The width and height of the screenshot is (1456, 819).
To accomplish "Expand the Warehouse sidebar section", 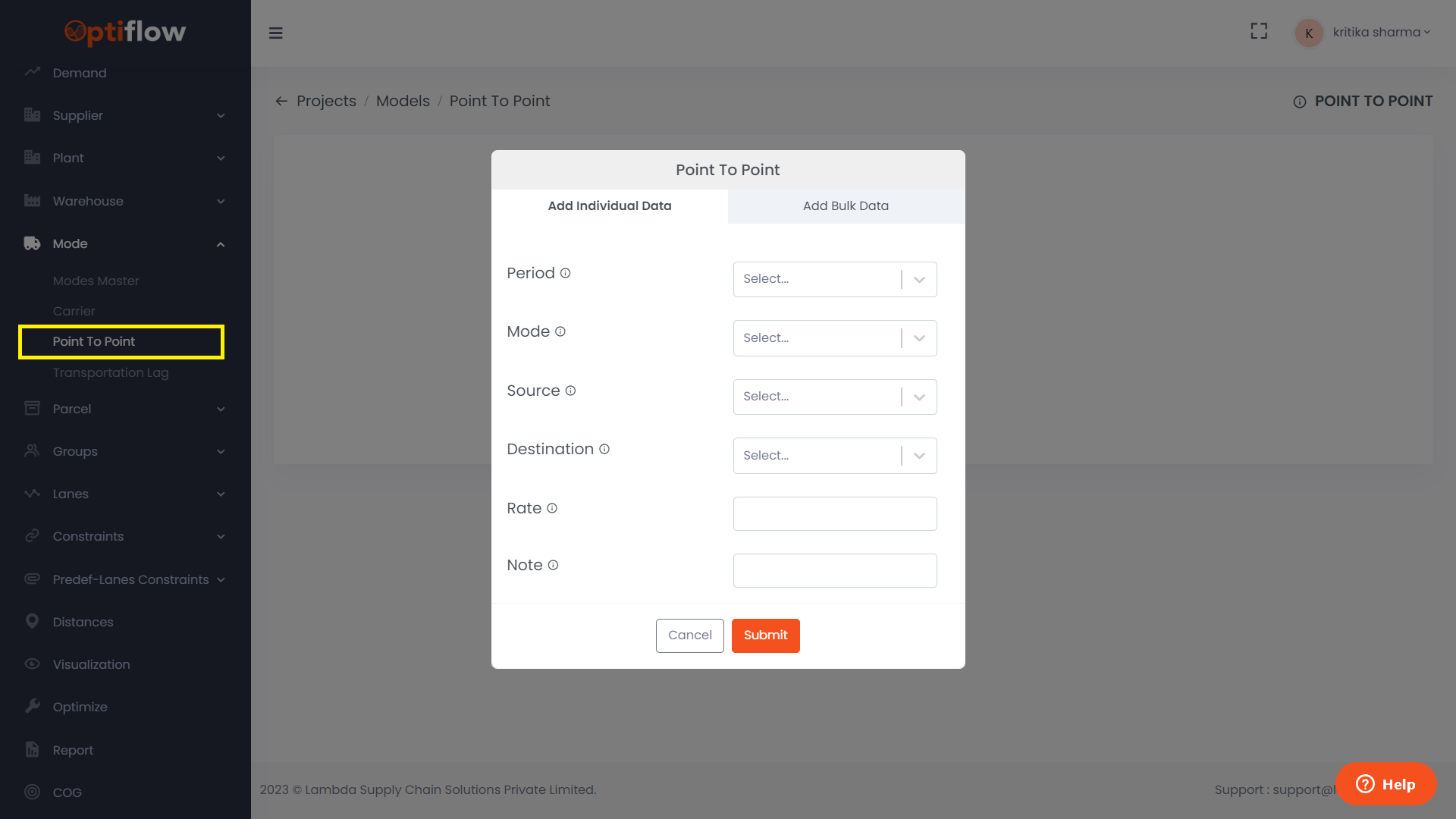I will [x=221, y=201].
